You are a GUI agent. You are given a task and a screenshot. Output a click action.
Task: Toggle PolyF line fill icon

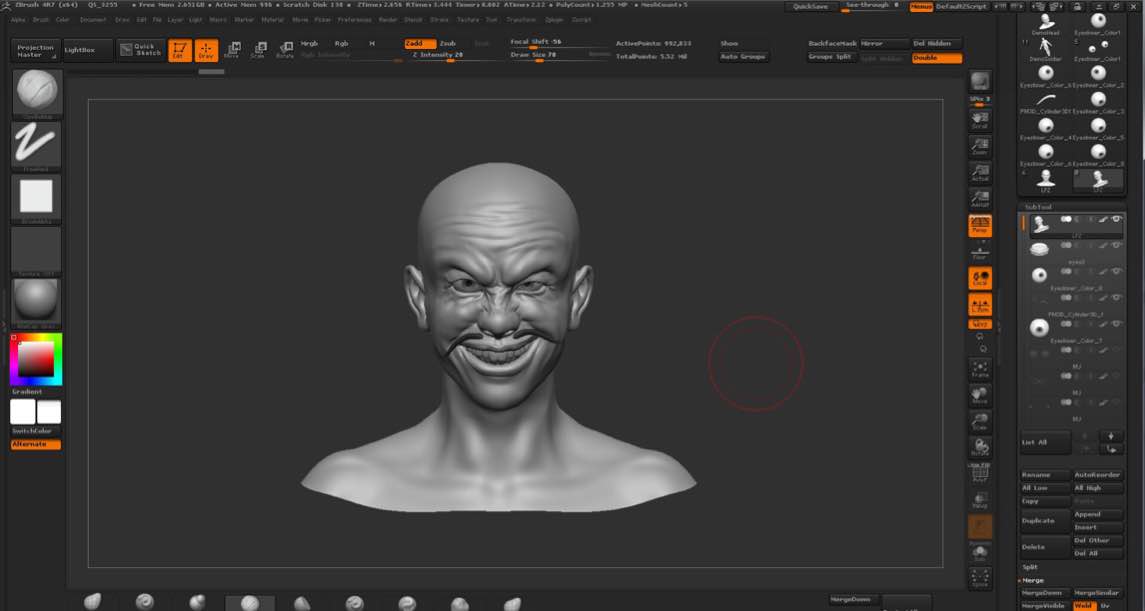pos(980,474)
